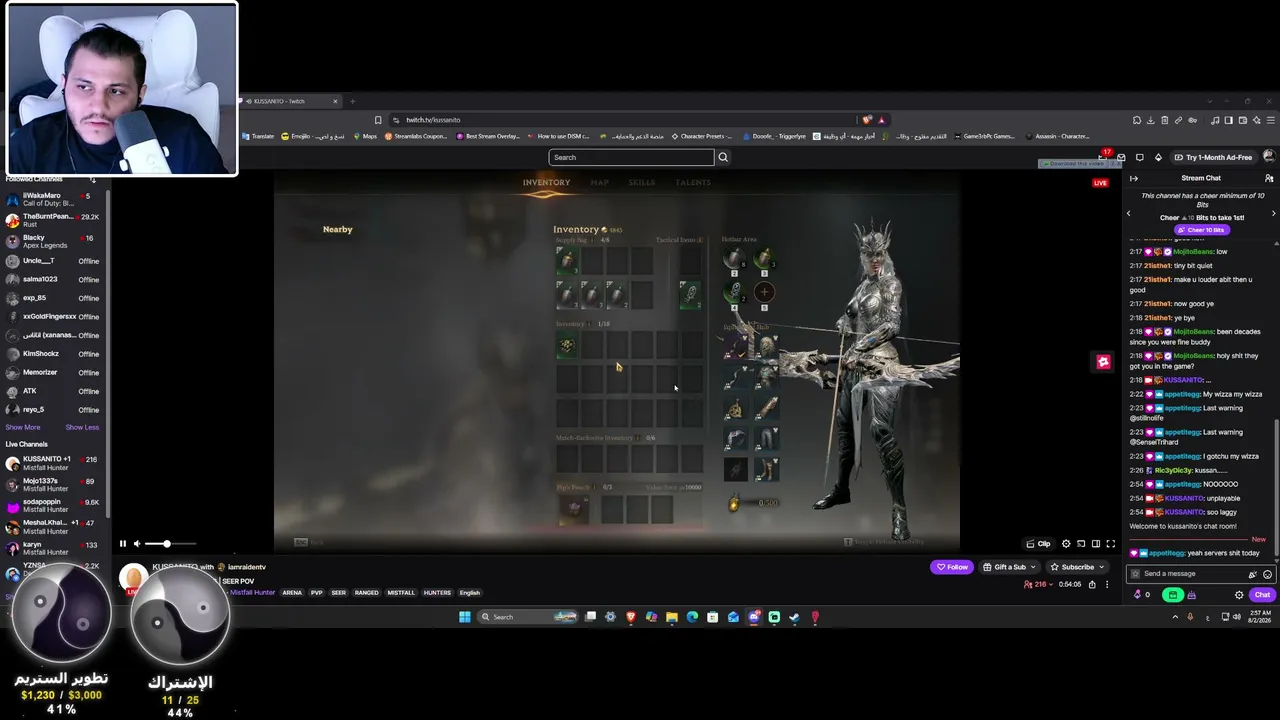This screenshot has height=720, width=1280.
Task: Show hidden system tray icons
Action: [x=1175, y=617]
